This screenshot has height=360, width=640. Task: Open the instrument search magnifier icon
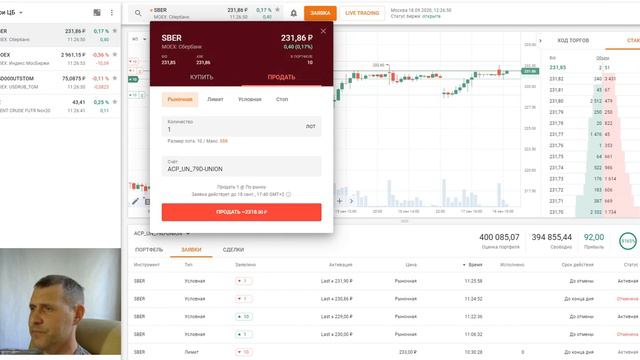point(138,13)
